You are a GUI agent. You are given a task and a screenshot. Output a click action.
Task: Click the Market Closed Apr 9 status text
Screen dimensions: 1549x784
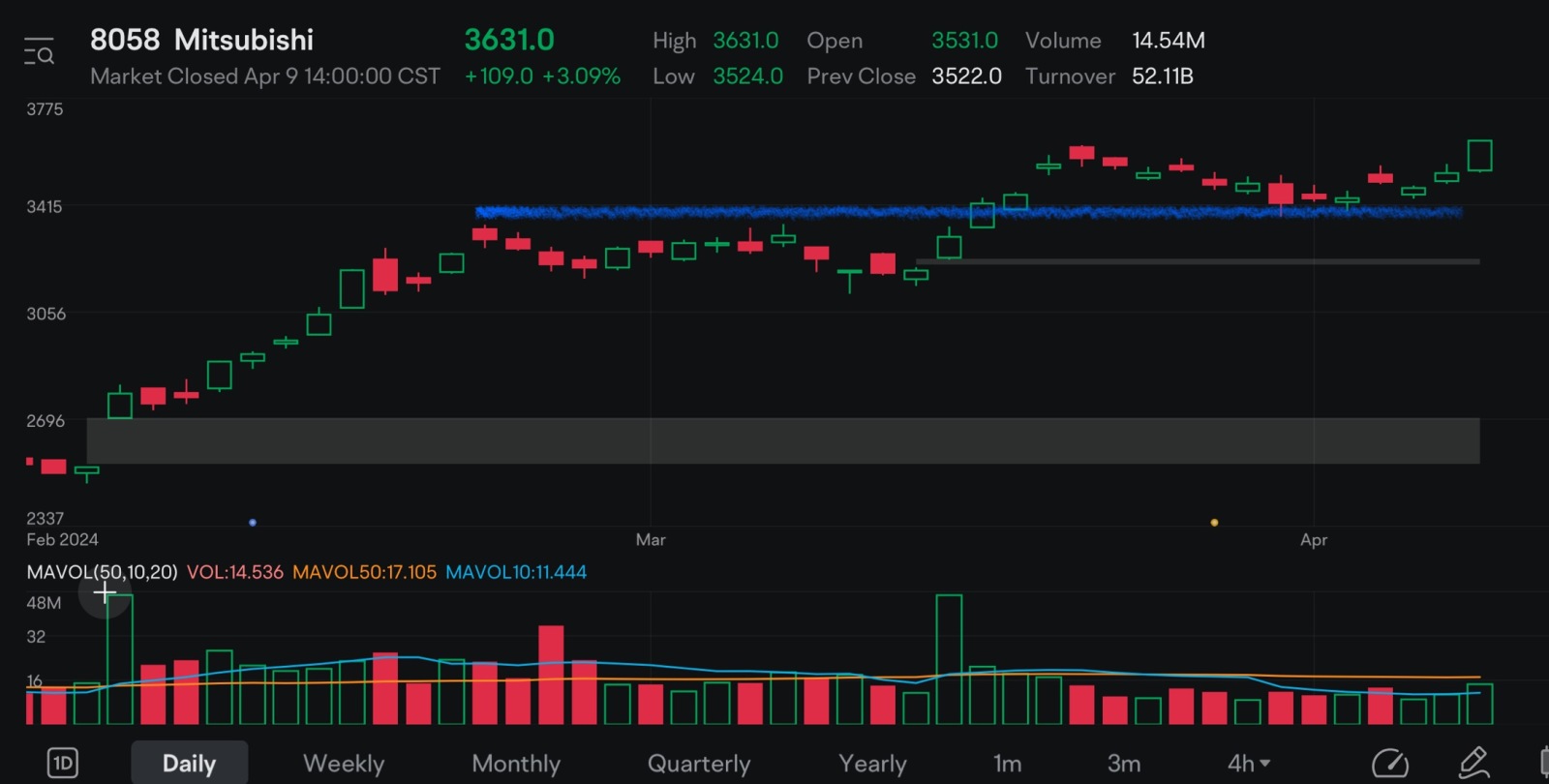coord(264,76)
